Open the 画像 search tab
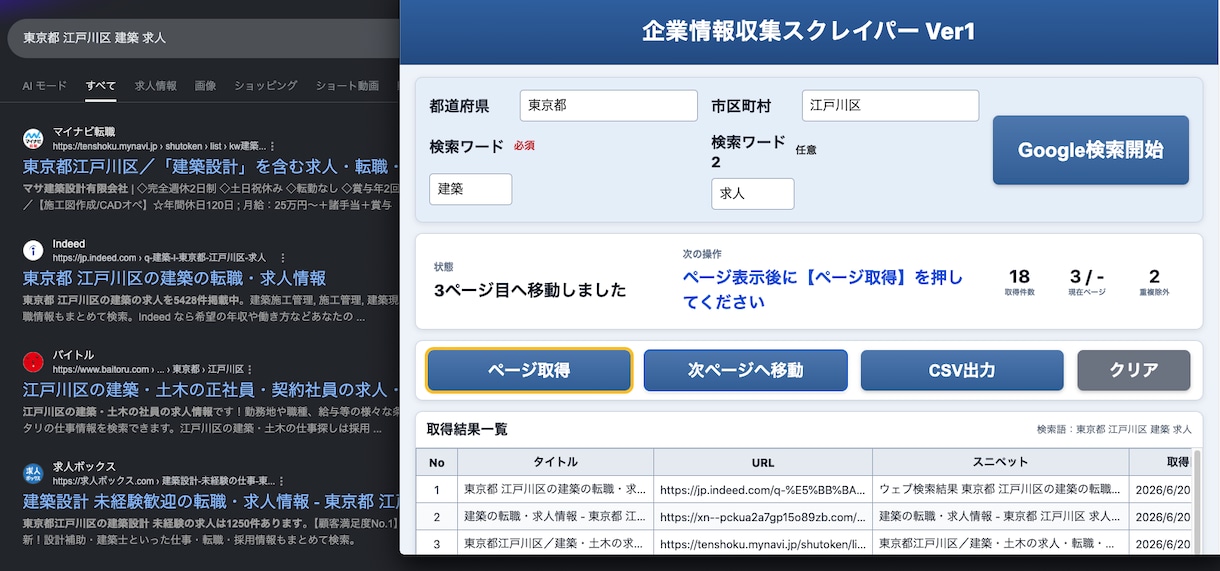 tap(205, 86)
